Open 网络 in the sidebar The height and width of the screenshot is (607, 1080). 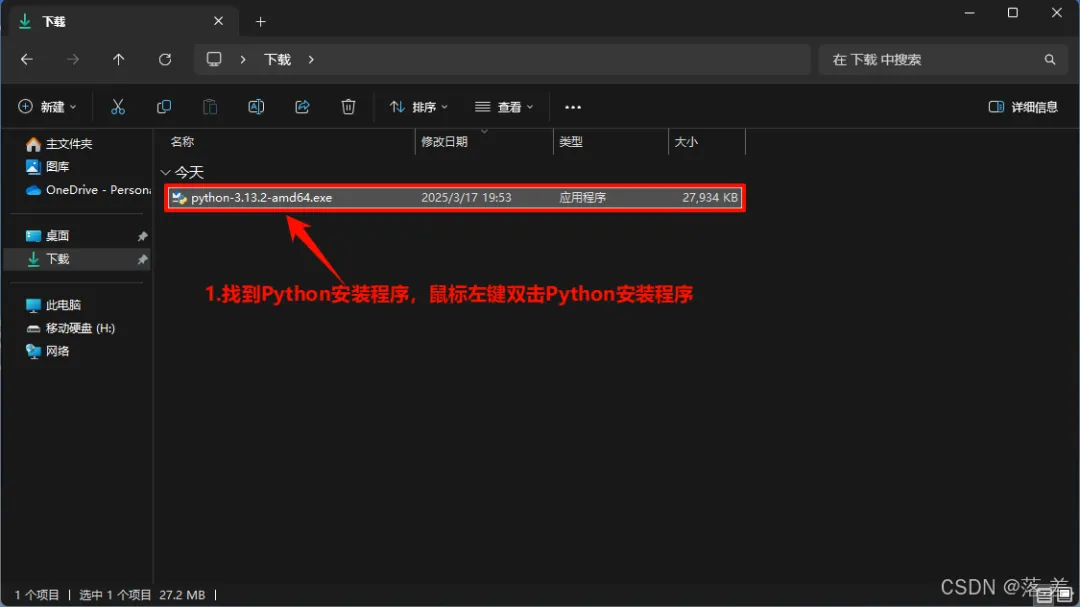pyautogui.click(x=57, y=351)
